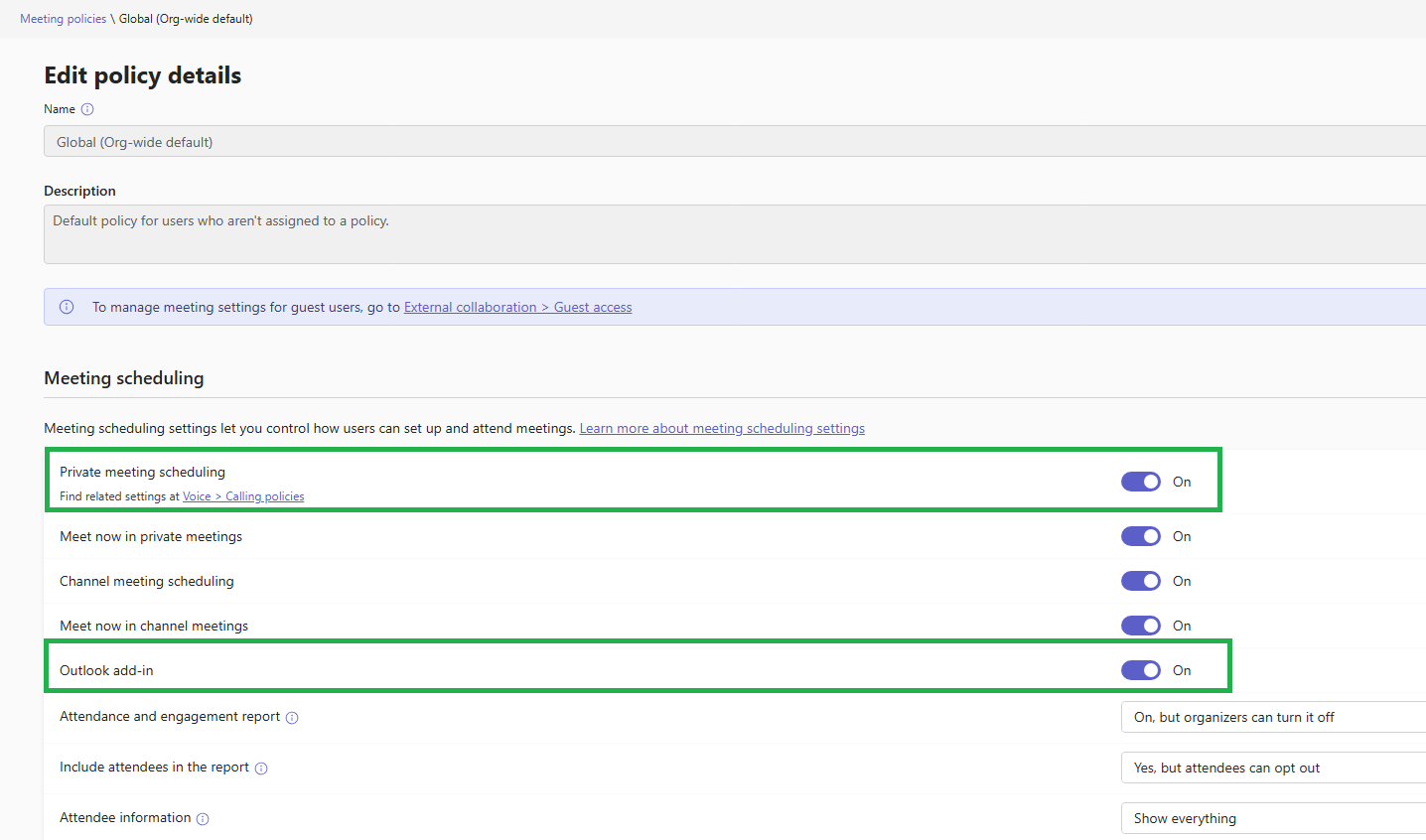Click the Attendance and engagement report label
Screen dimensions: 1426x840
click(170, 716)
